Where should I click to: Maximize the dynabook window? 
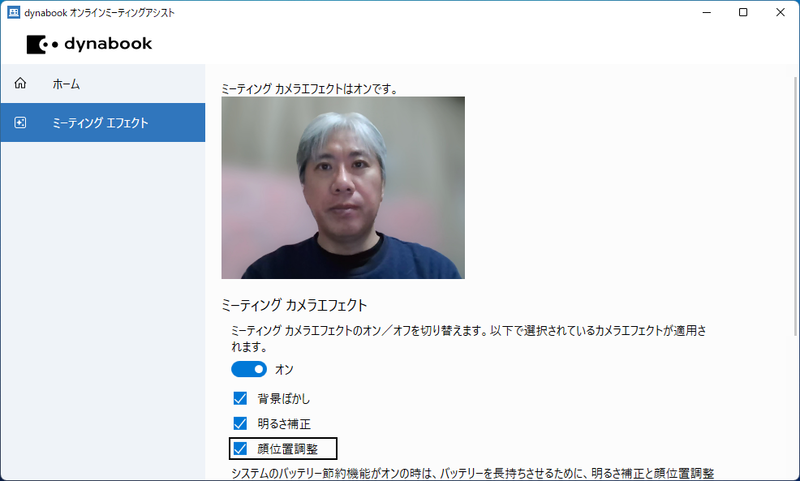click(x=743, y=12)
